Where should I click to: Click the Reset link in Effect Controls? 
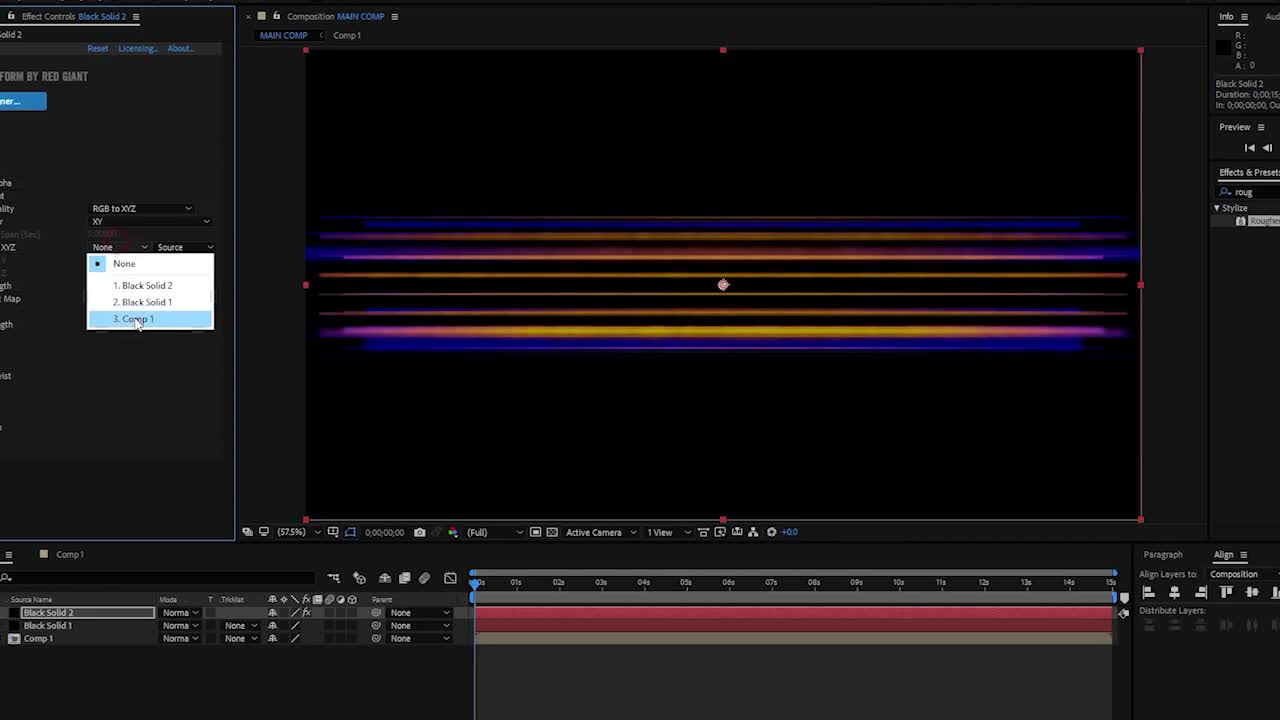click(98, 48)
